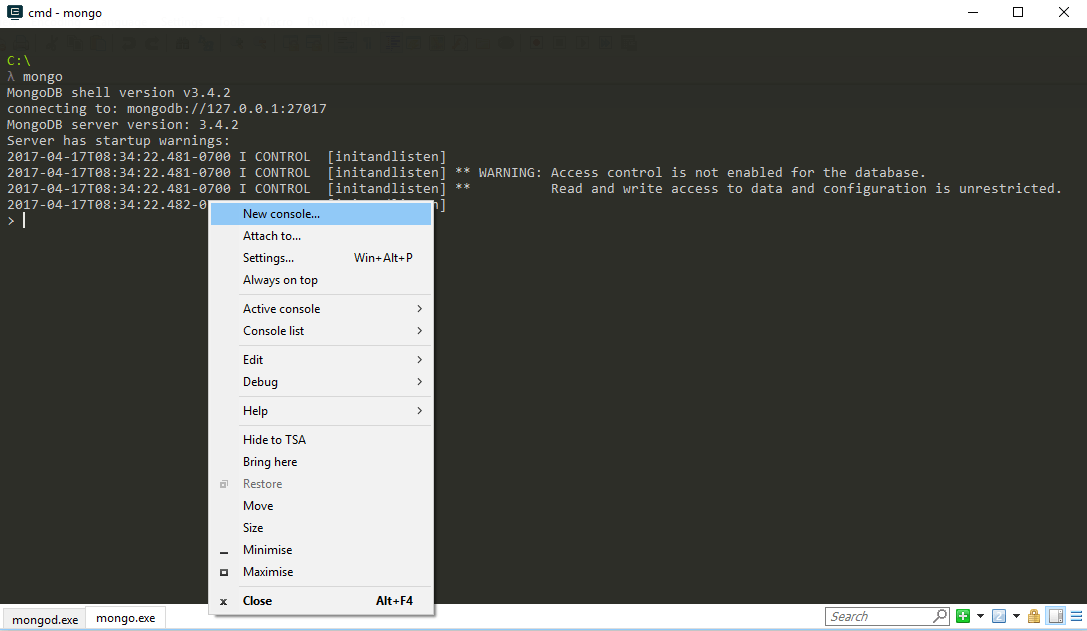Open the dropdown arrow beside the number 2 icon
Image resolution: width=1087 pixels, height=631 pixels.
click(1016, 616)
